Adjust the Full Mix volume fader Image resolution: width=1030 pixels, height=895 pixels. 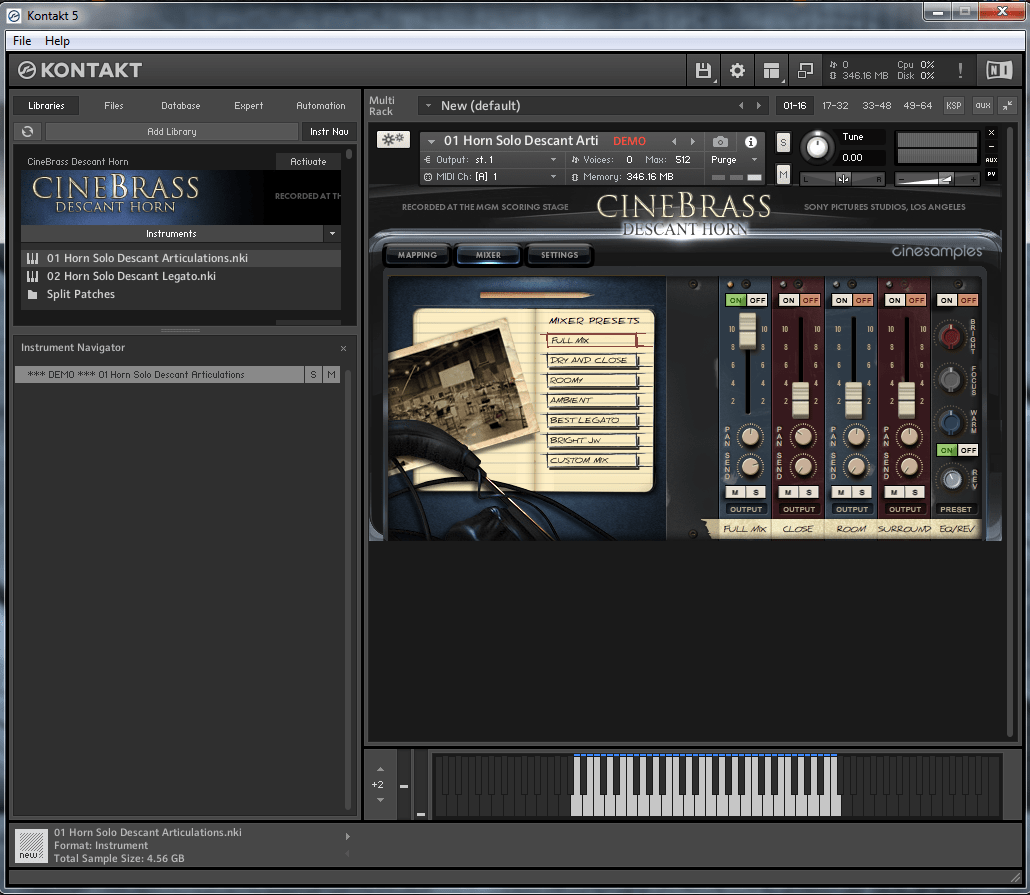click(748, 330)
